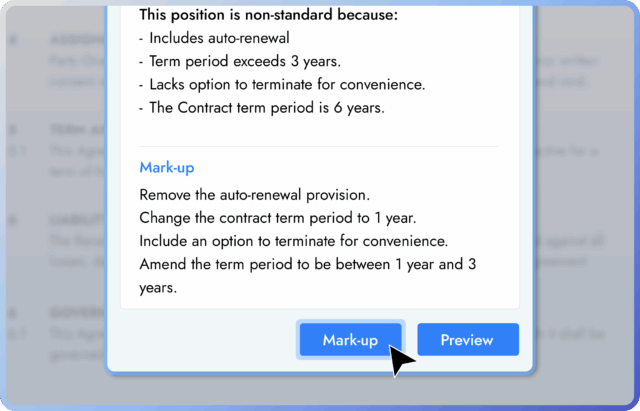Select 'Remove the auto-renewal provision' suggestion
This screenshot has height=411, width=640.
(x=254, y=195)
